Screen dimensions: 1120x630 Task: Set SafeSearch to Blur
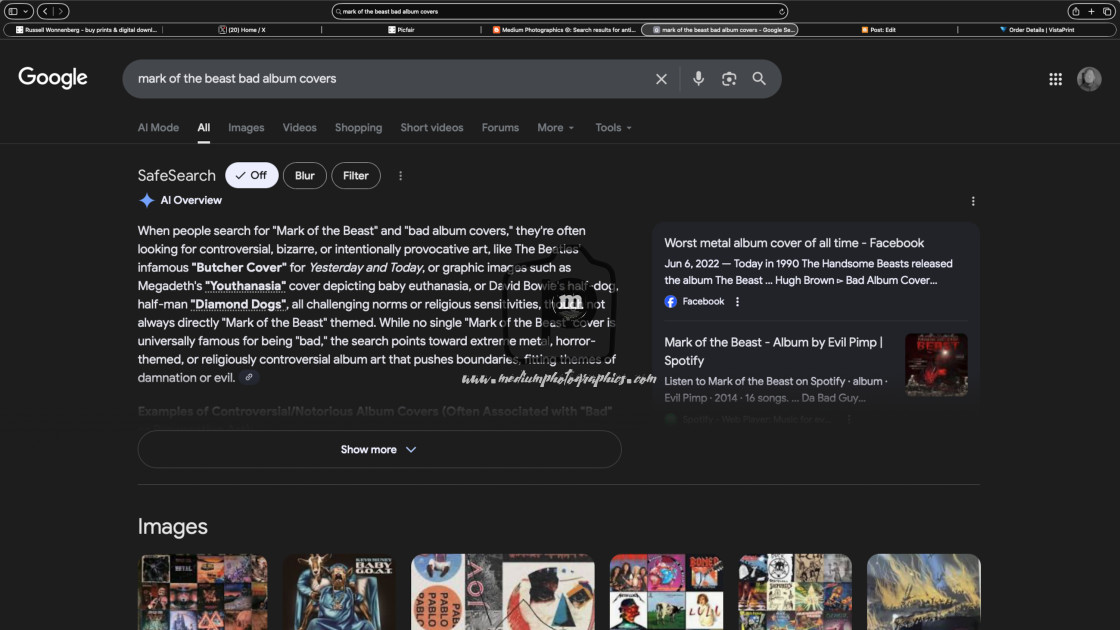click(304, 176)
